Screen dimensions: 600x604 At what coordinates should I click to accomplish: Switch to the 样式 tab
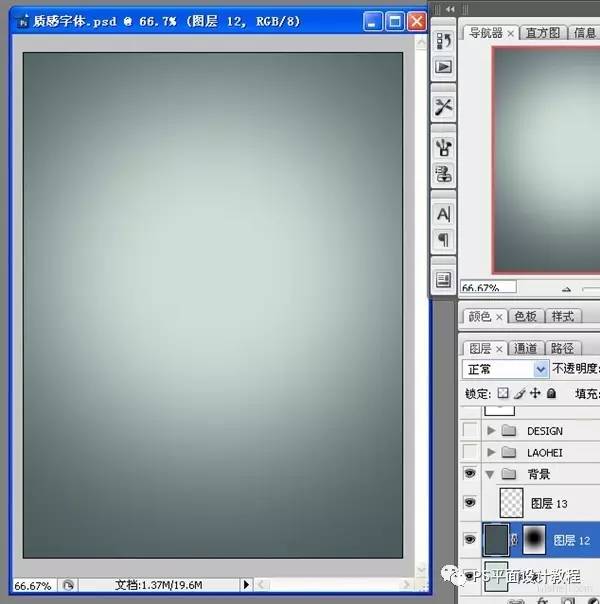click(x=563, y=317)
